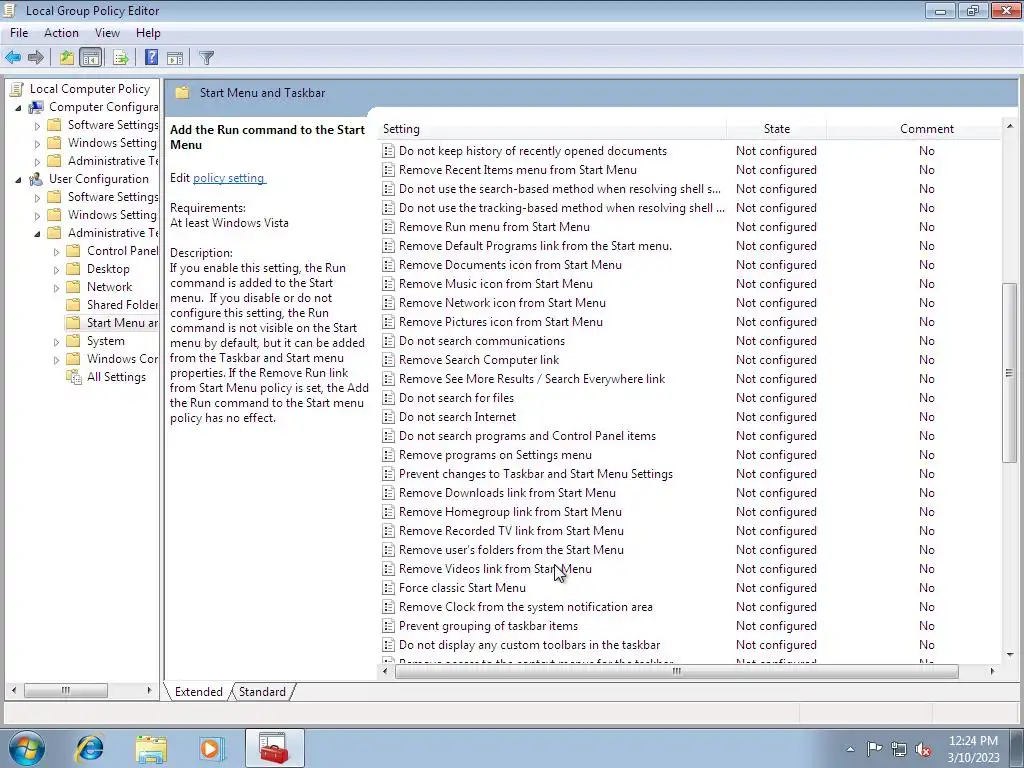The height and width of the screenshot is (768, 1024).
Task: Expand the Control Panel tree node
Action: pyautogui.click(x=56, y=251)
